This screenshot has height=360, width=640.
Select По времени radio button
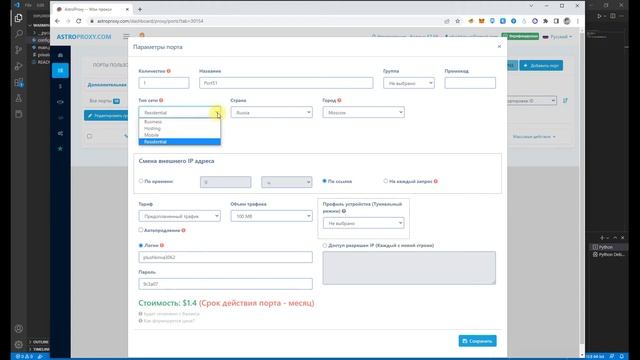pos(141,181)
